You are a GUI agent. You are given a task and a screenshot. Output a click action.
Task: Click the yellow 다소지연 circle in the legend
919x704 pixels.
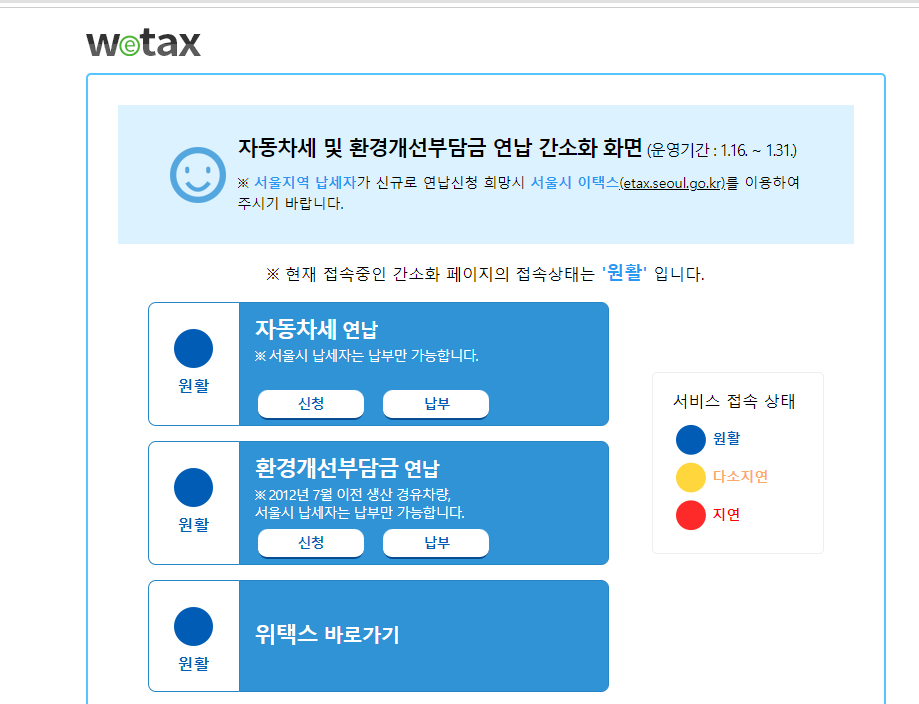(691, 477)
